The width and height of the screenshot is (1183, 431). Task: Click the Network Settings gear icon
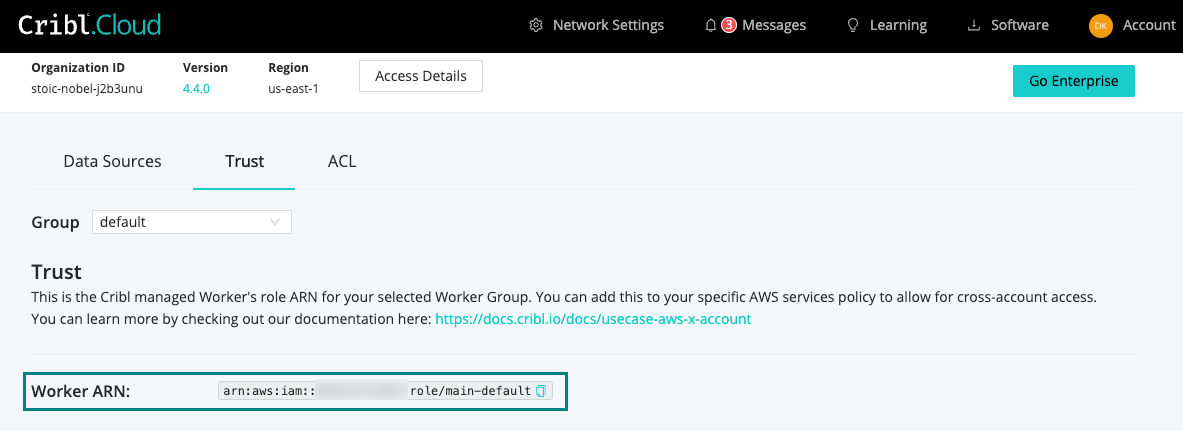pos(536,25)
